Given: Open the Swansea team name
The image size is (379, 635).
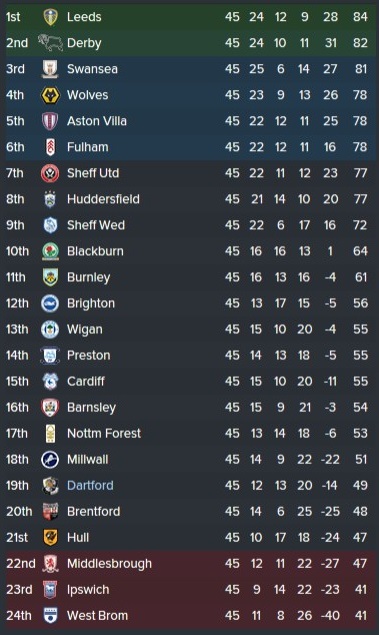Looking at the screenshot, I should (92, 69).
